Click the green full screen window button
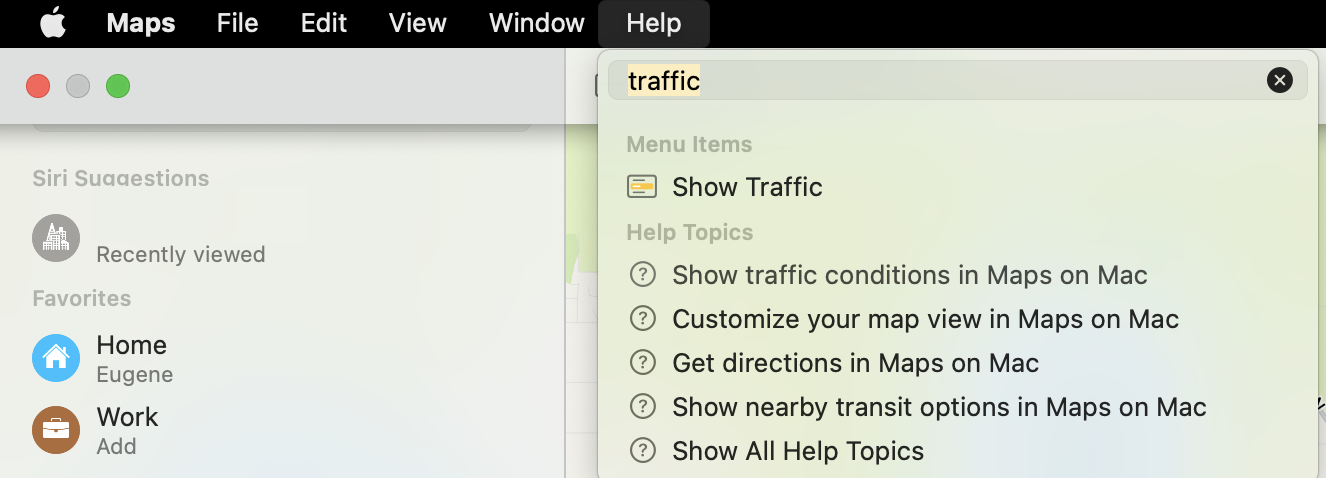The height and width of the screenshot is (478, 1326). [x=118, y=86]
